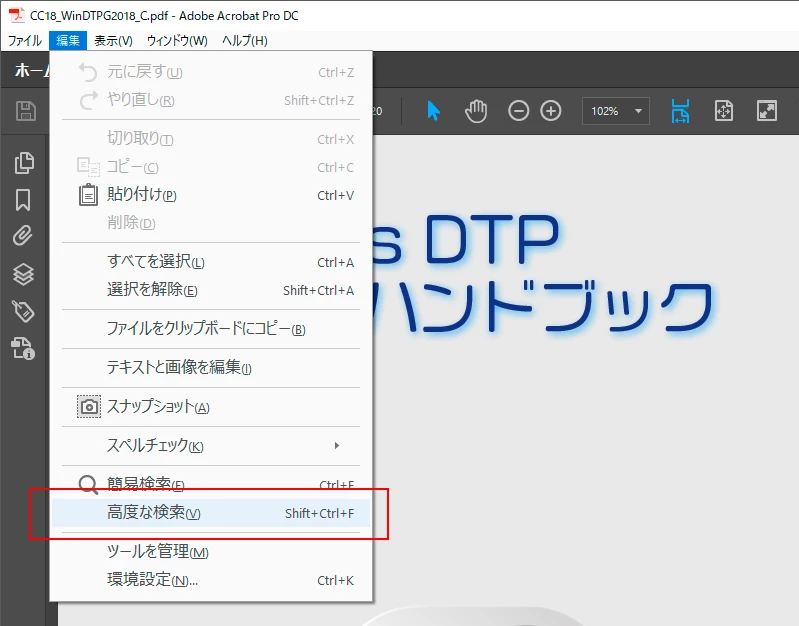Click the greyed-out 切り取り(T) item
The image size is (799, 626).
(211, 139)
